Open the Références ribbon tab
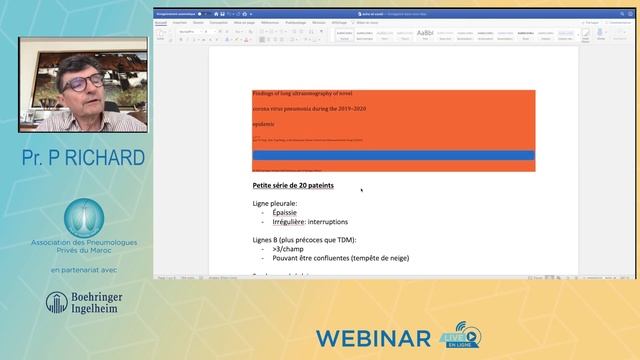Image resolution: width=640 pixels, height=360 pixels. 270,23
